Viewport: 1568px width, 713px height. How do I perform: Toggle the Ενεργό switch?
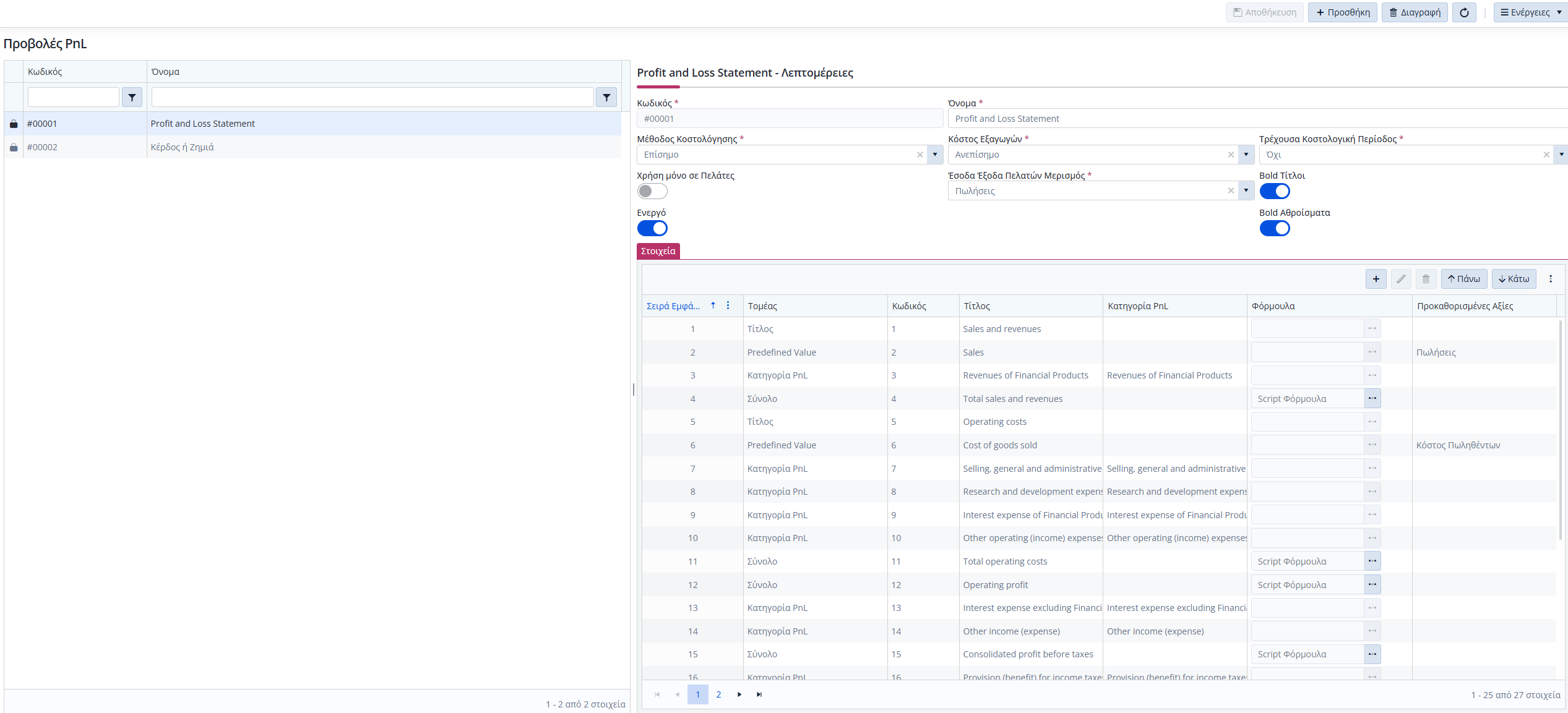click(x=652, y=228)
